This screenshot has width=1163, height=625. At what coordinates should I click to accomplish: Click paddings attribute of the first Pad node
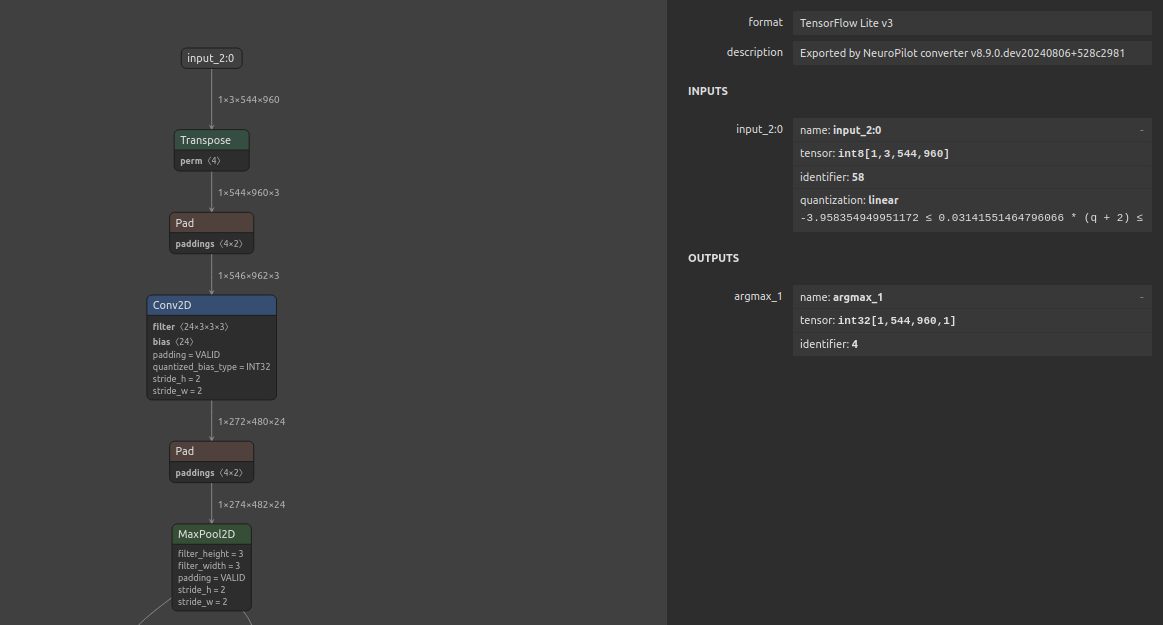(209, 244)
